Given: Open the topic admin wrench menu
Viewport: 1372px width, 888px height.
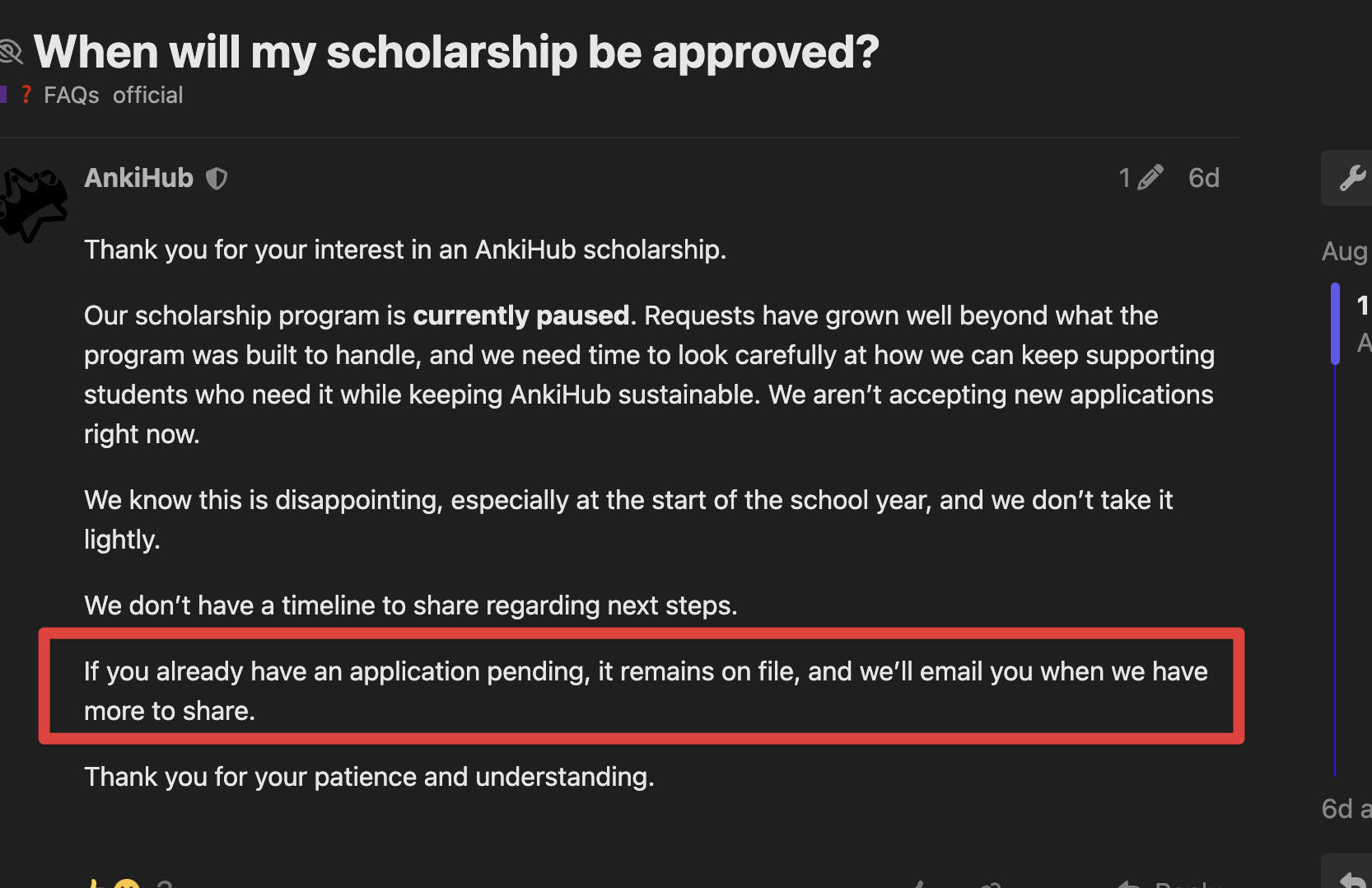Looking at the screenshot, I should click(x=1351, y=178).
